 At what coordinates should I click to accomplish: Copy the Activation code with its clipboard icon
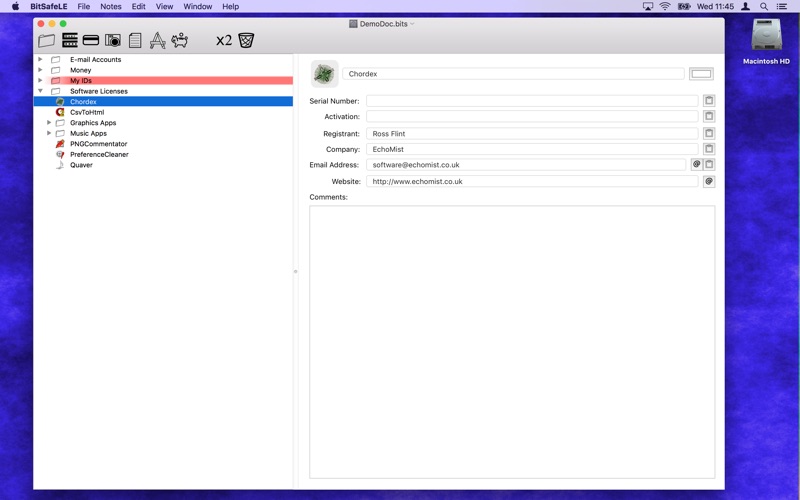coord(709,116)
